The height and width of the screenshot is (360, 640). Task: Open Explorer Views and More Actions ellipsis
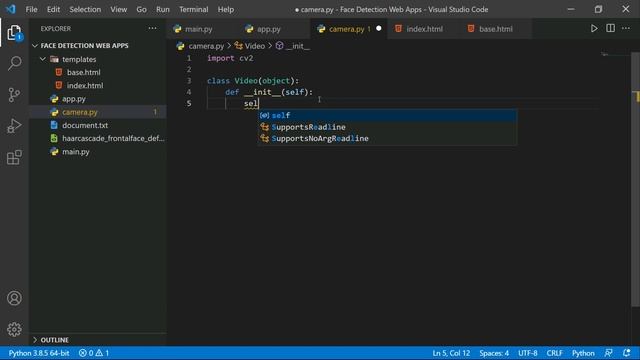click(x=152, y=29)
